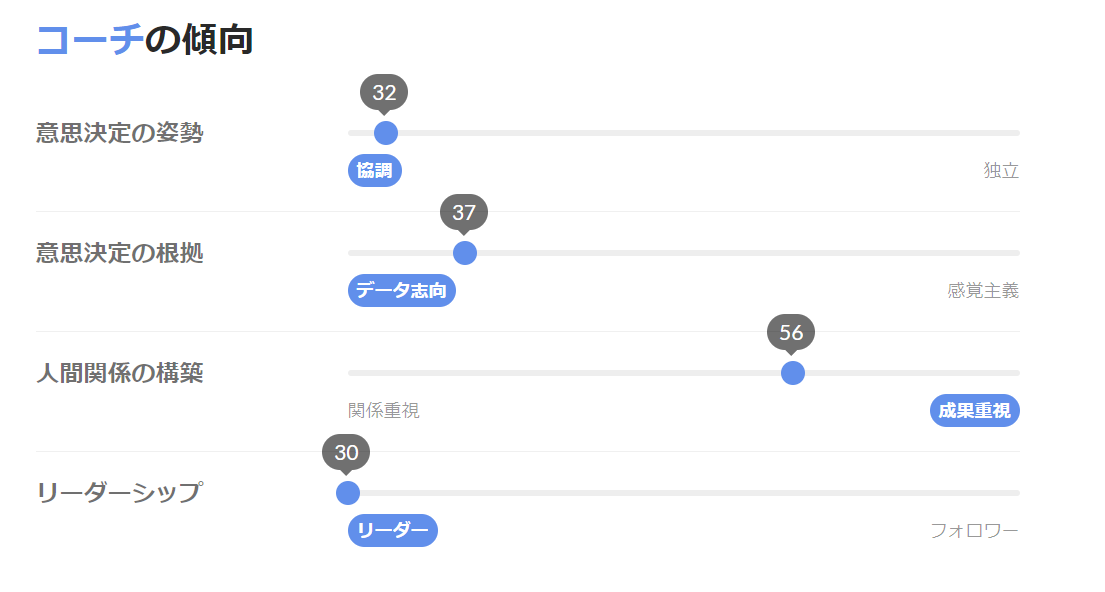Click the value bubble showing 37
This screenshot has width=1105, height=592.
click(x=464, y=212)
